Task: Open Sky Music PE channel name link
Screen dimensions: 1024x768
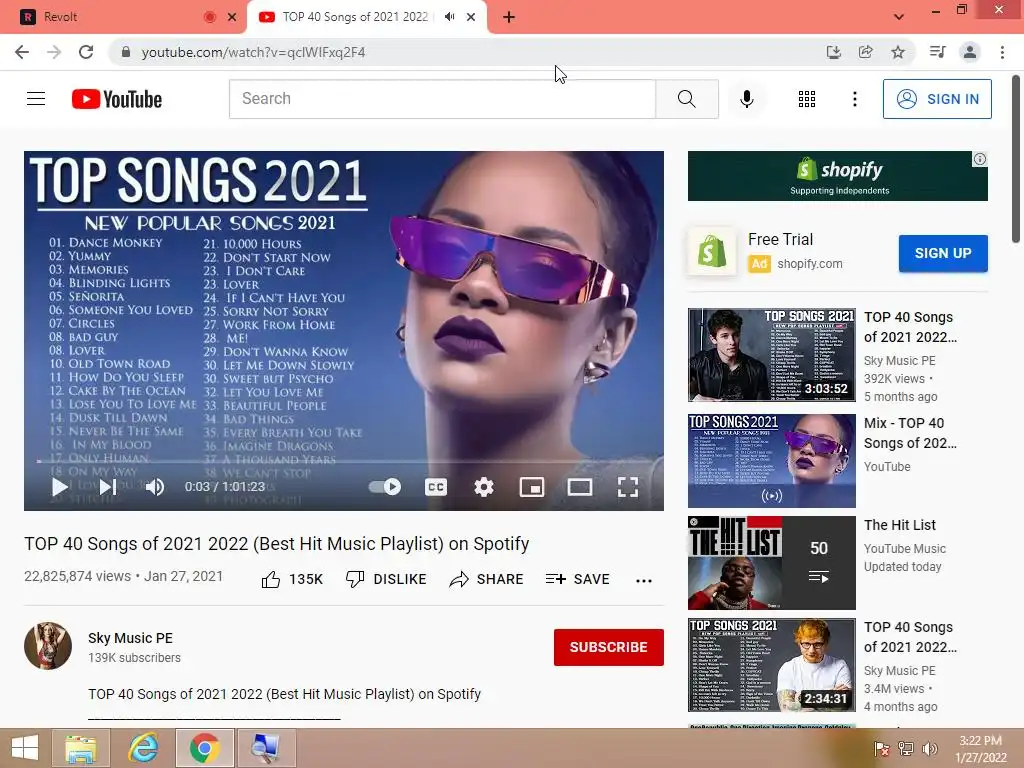Action: pyautogui.click(x=131, y=638)
